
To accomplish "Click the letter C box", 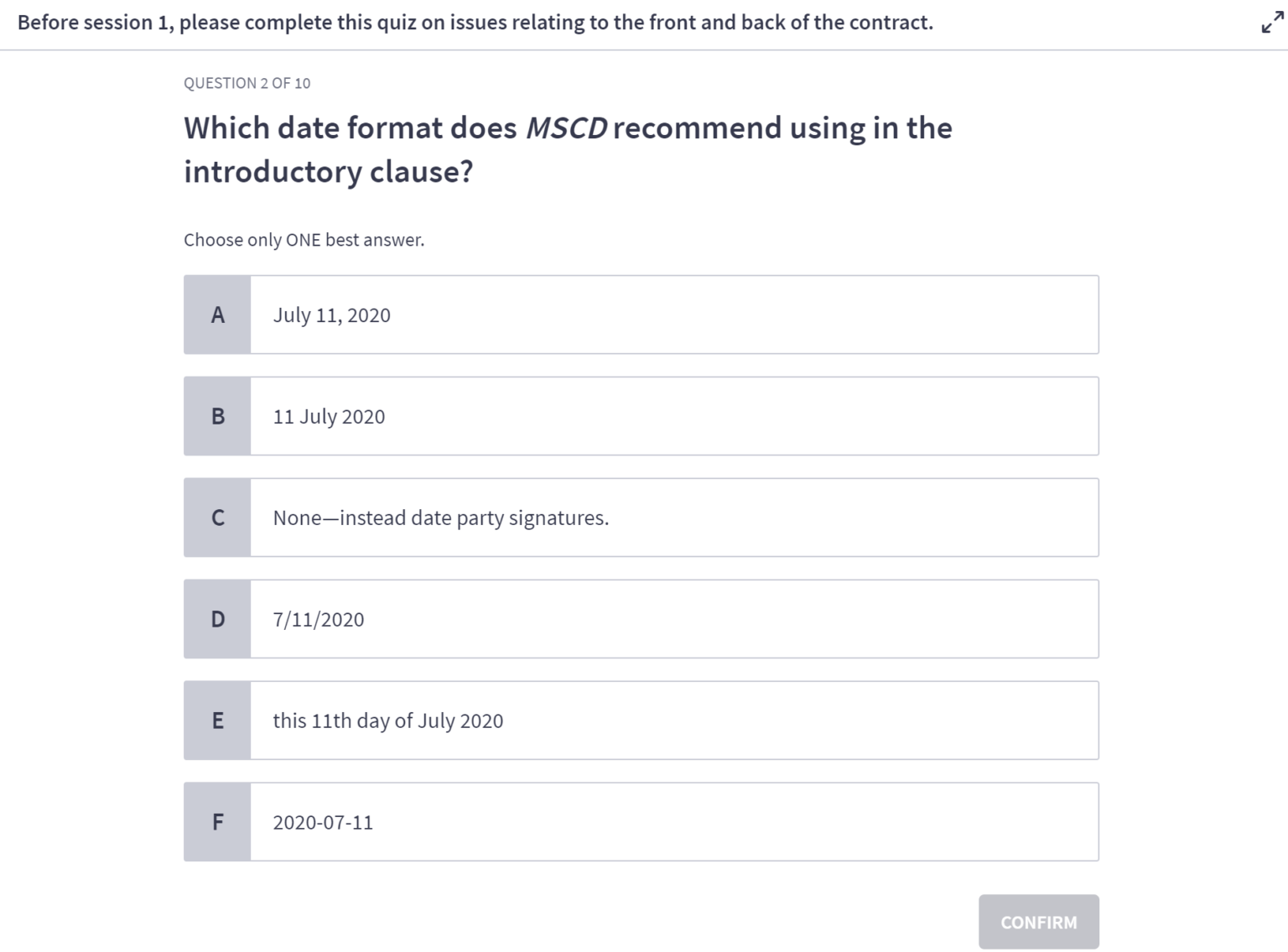I will 217,518.
